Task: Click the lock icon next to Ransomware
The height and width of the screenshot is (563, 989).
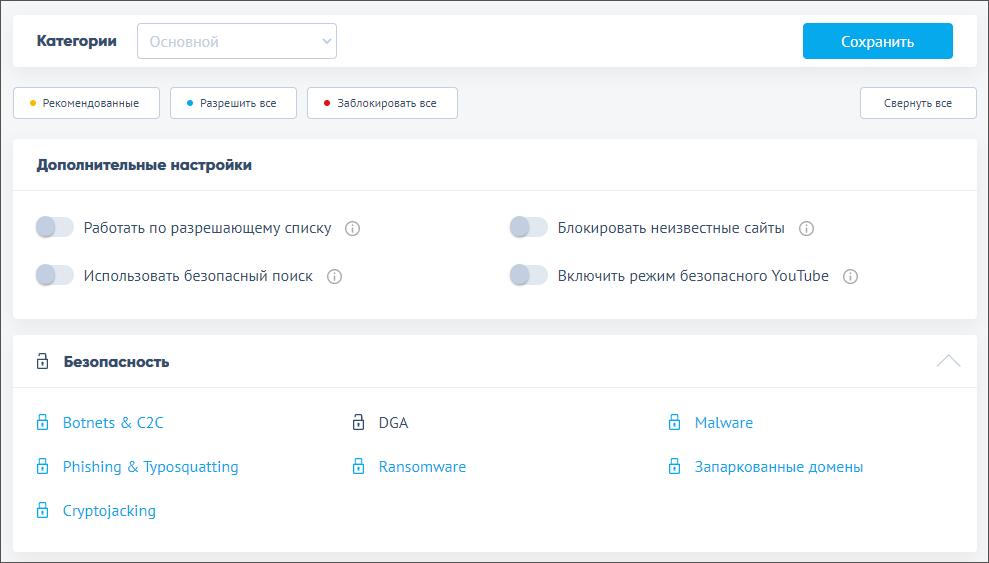Action: coord(358,467)
